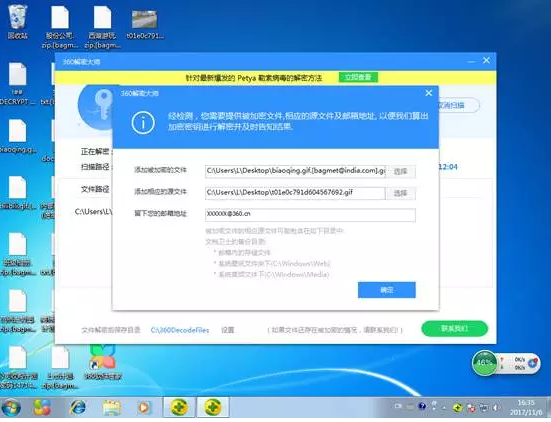
Task: Select the first zip.[bagm... file next to recycle bin
Action: (60, 27)
